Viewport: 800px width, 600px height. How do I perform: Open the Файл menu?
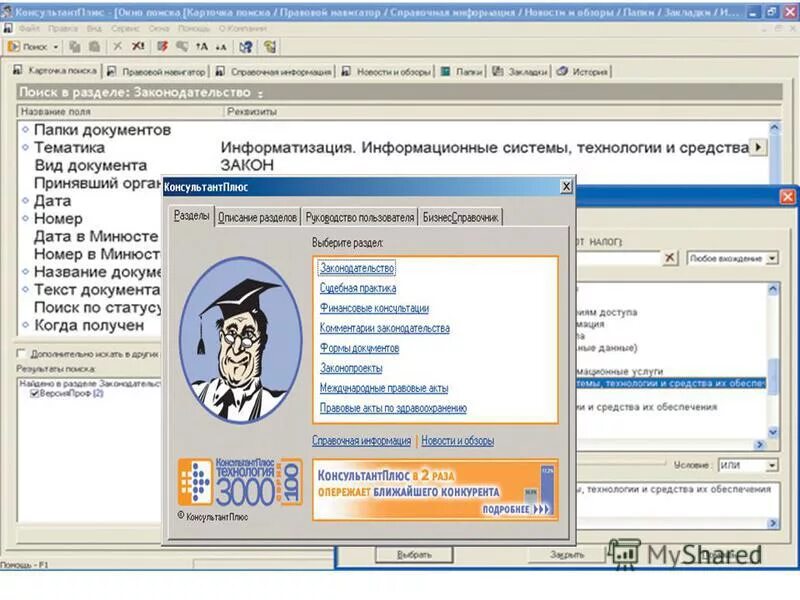point(29,29)
